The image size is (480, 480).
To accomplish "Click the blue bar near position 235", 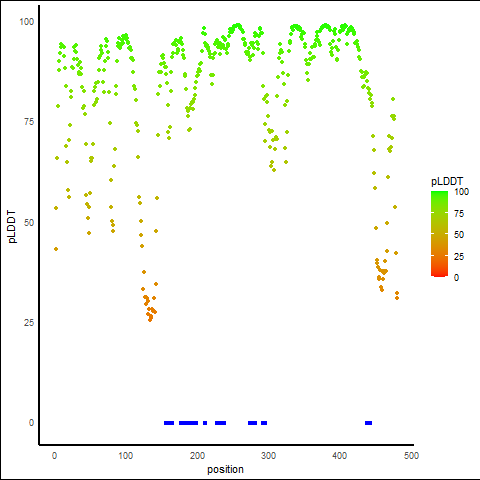I will tap(220, 423).
